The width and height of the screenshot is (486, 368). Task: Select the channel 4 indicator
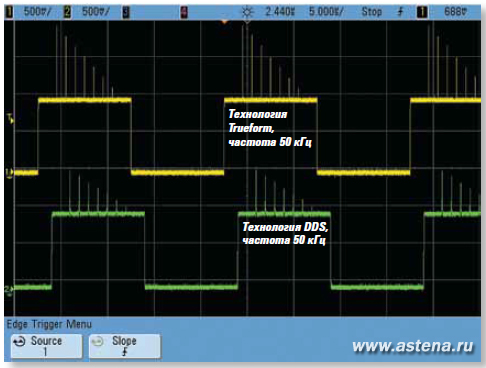(184, 13)
